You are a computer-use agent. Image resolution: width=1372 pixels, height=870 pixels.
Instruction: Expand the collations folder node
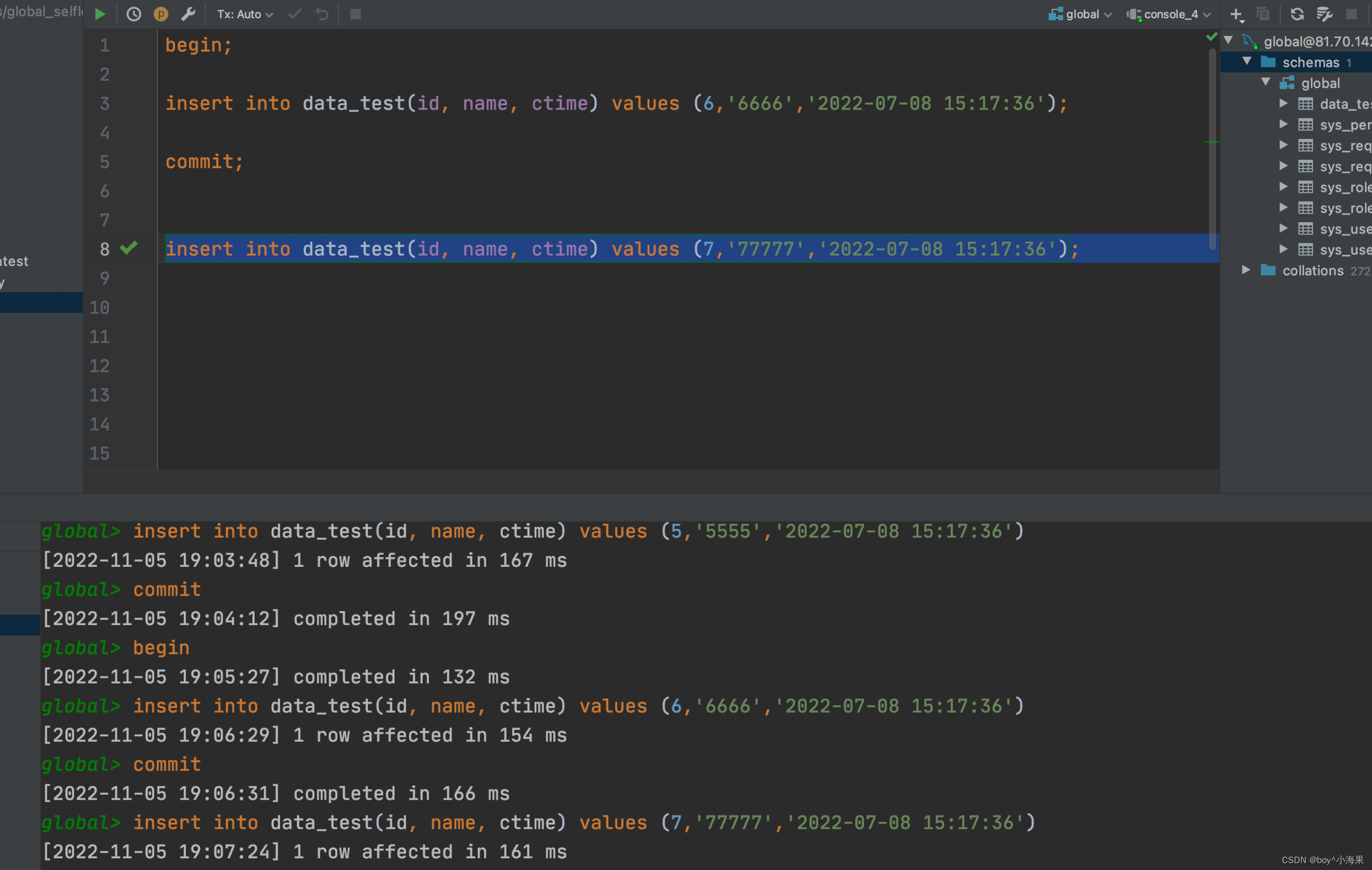click(x=1247, y=270)
